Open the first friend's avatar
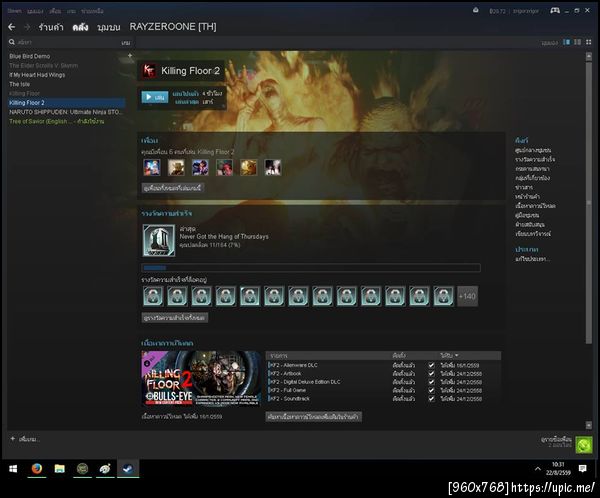The image size is (600, 498). point(152,168)
